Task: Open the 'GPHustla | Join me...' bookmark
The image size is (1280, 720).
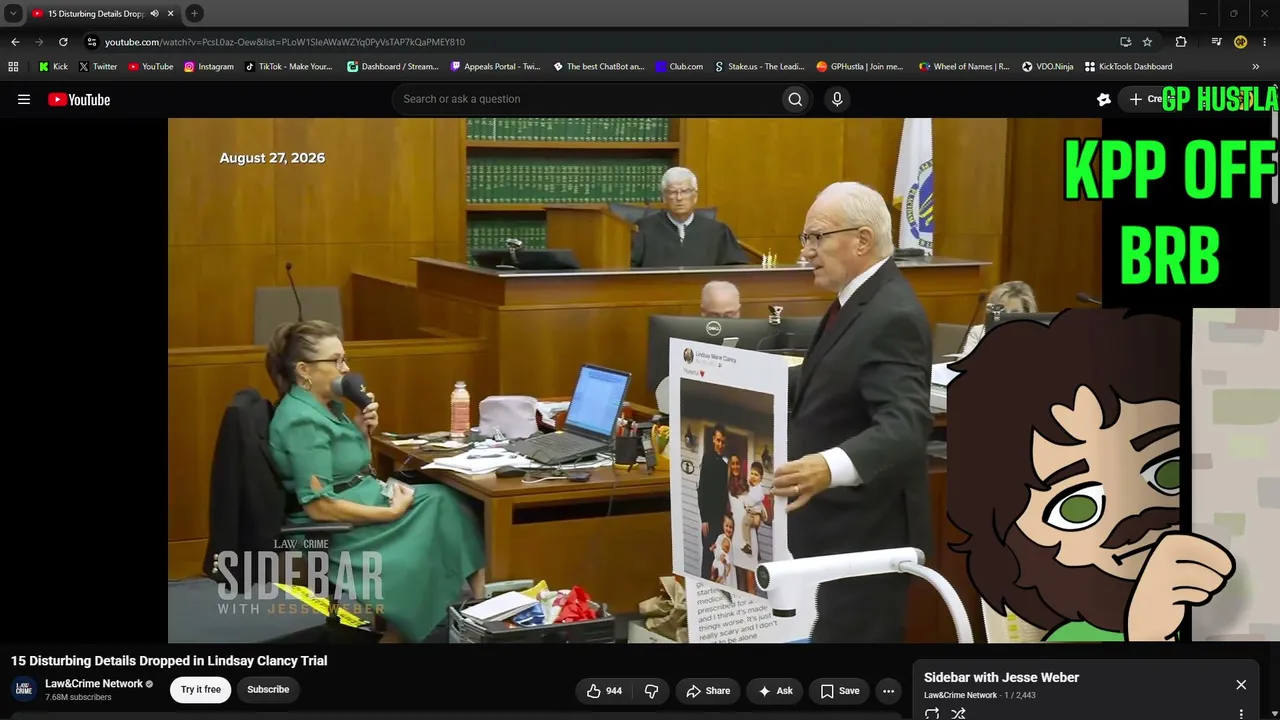Action: [859, 67]
